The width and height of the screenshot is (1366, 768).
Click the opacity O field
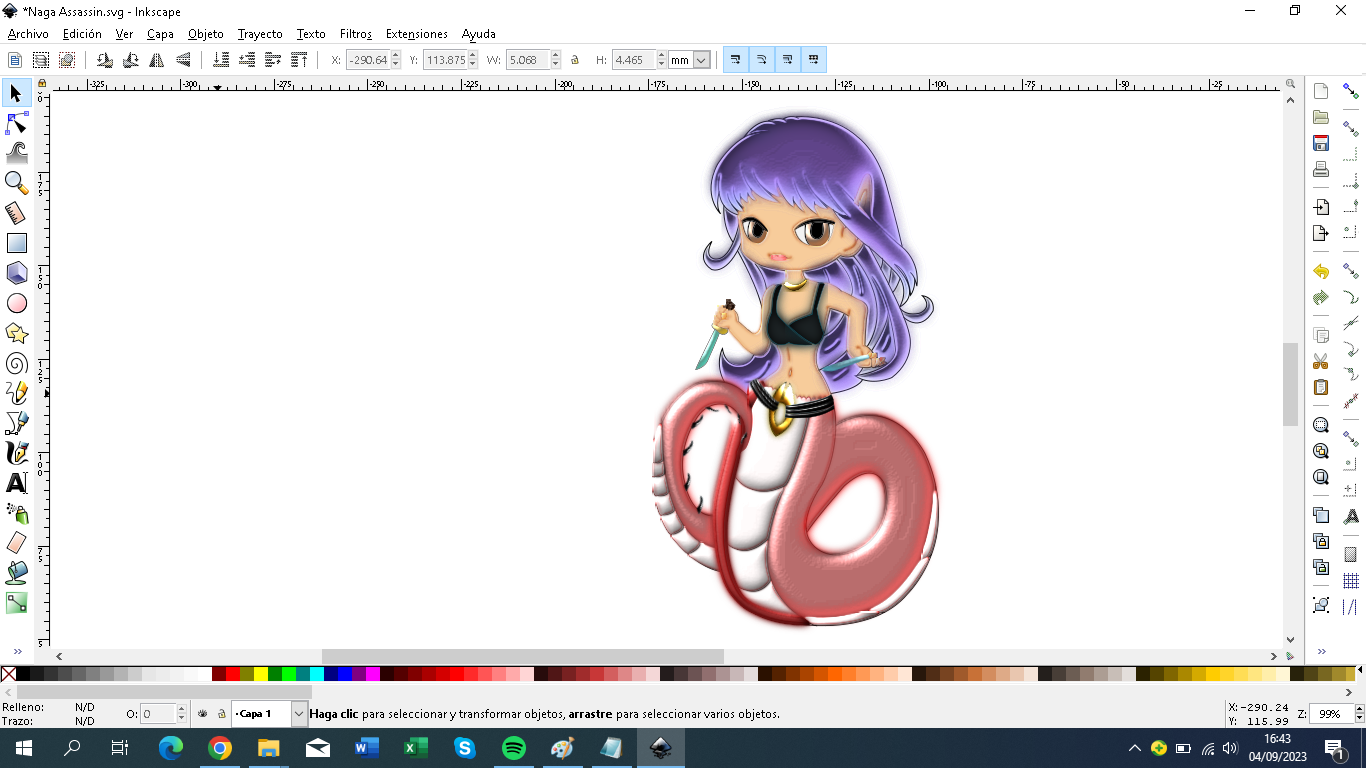158,714
